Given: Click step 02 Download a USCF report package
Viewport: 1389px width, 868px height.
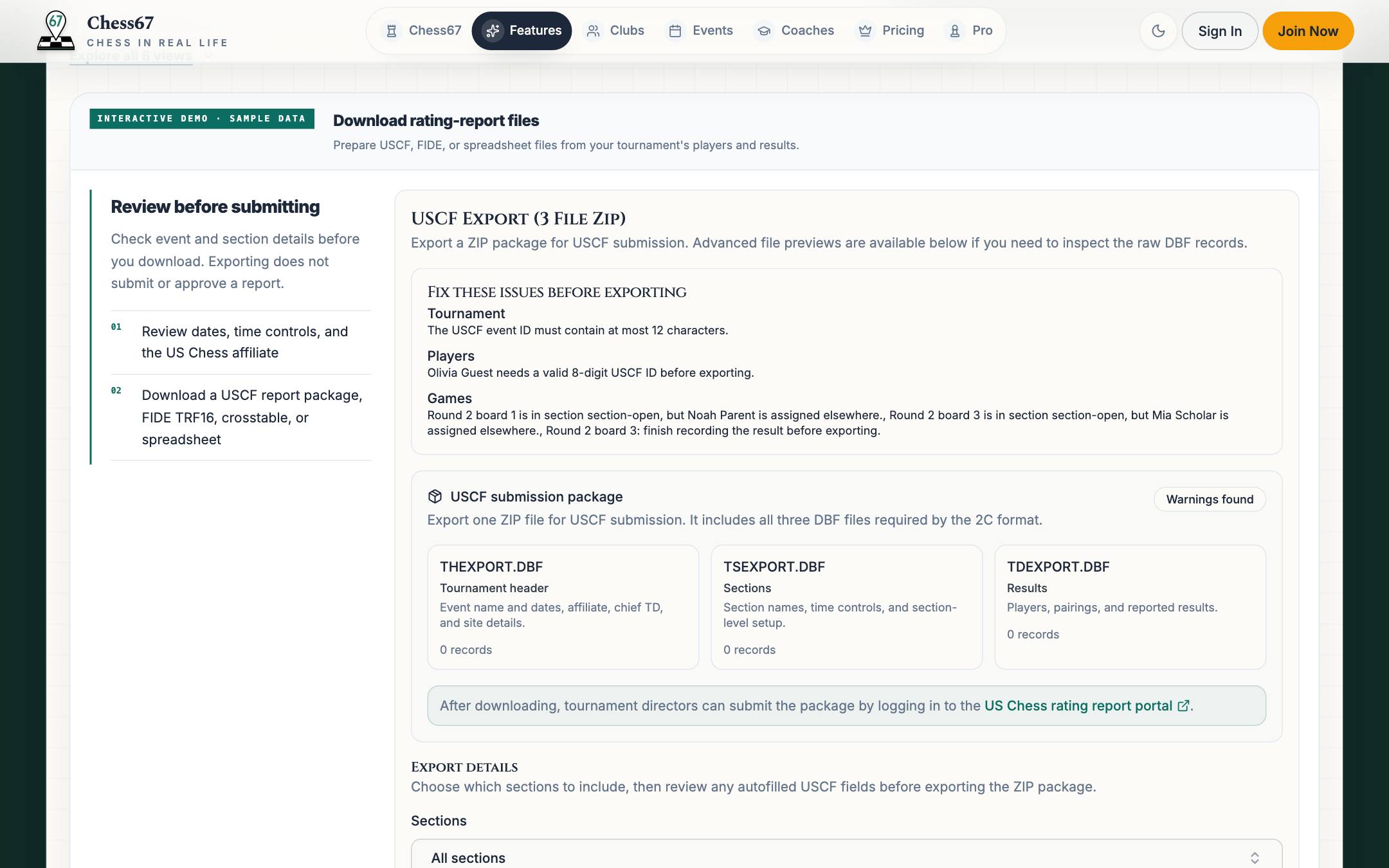Looking at the screenshot, I should tap(241, 417).
